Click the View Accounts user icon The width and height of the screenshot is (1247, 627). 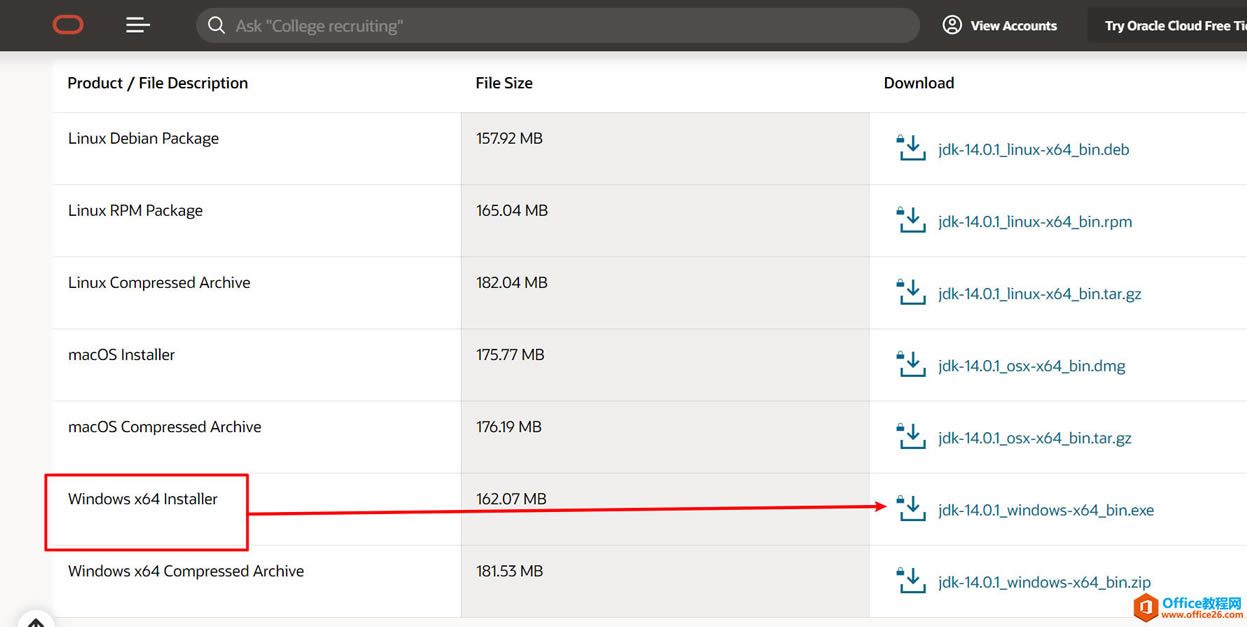[952, 25]
